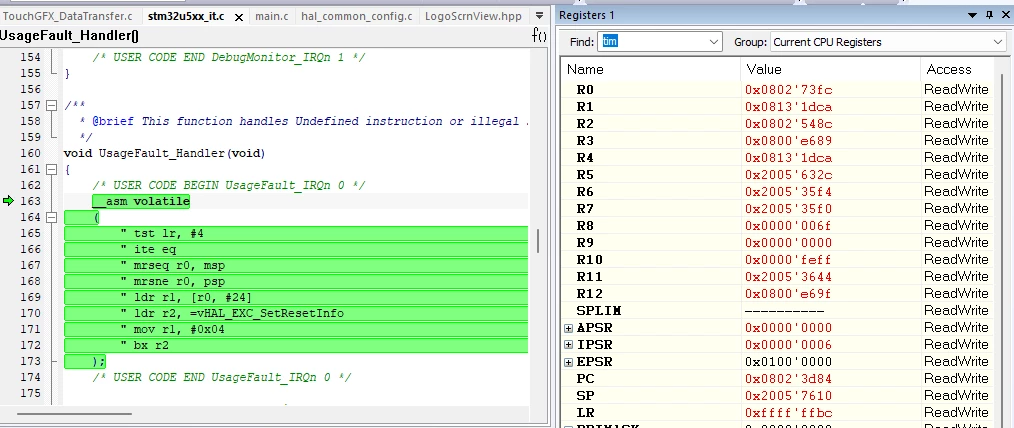Select the SPLIM register name
The width and height of the screenshot is (1014, 428).
pyautogui.click(x=599, y=311)
